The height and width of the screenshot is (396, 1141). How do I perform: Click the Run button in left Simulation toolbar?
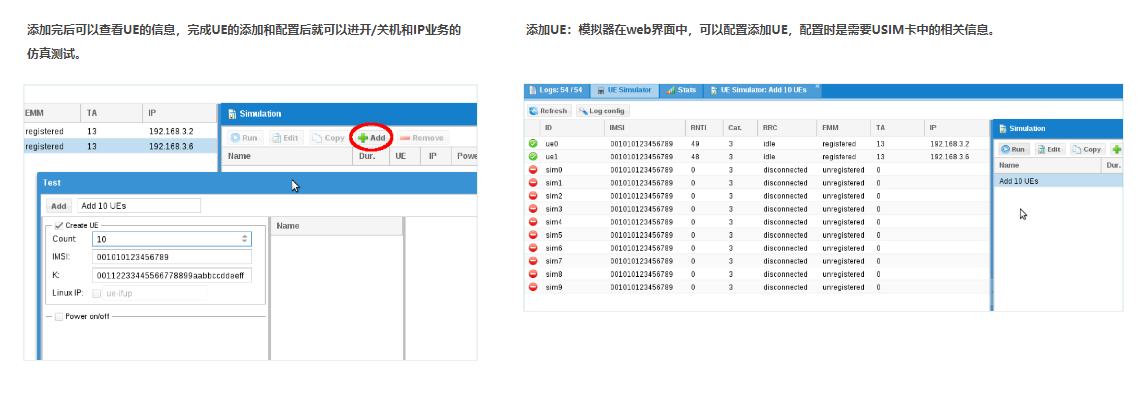244,137
